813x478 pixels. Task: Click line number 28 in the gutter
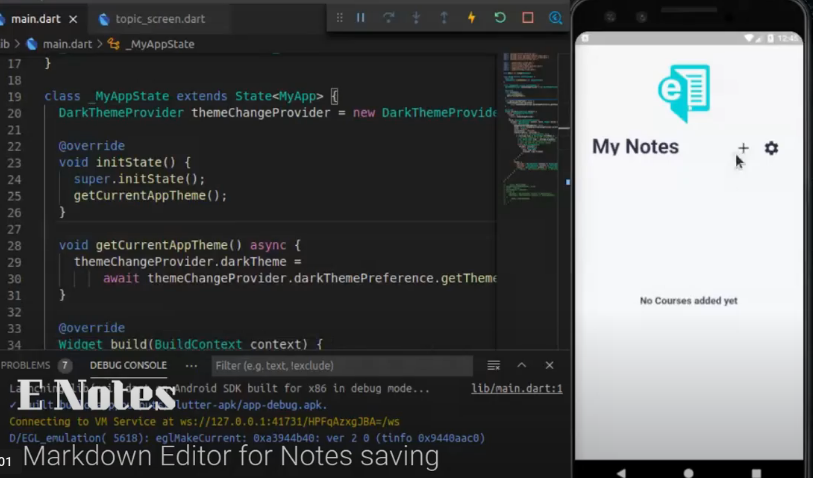click(x=14, y=246)
